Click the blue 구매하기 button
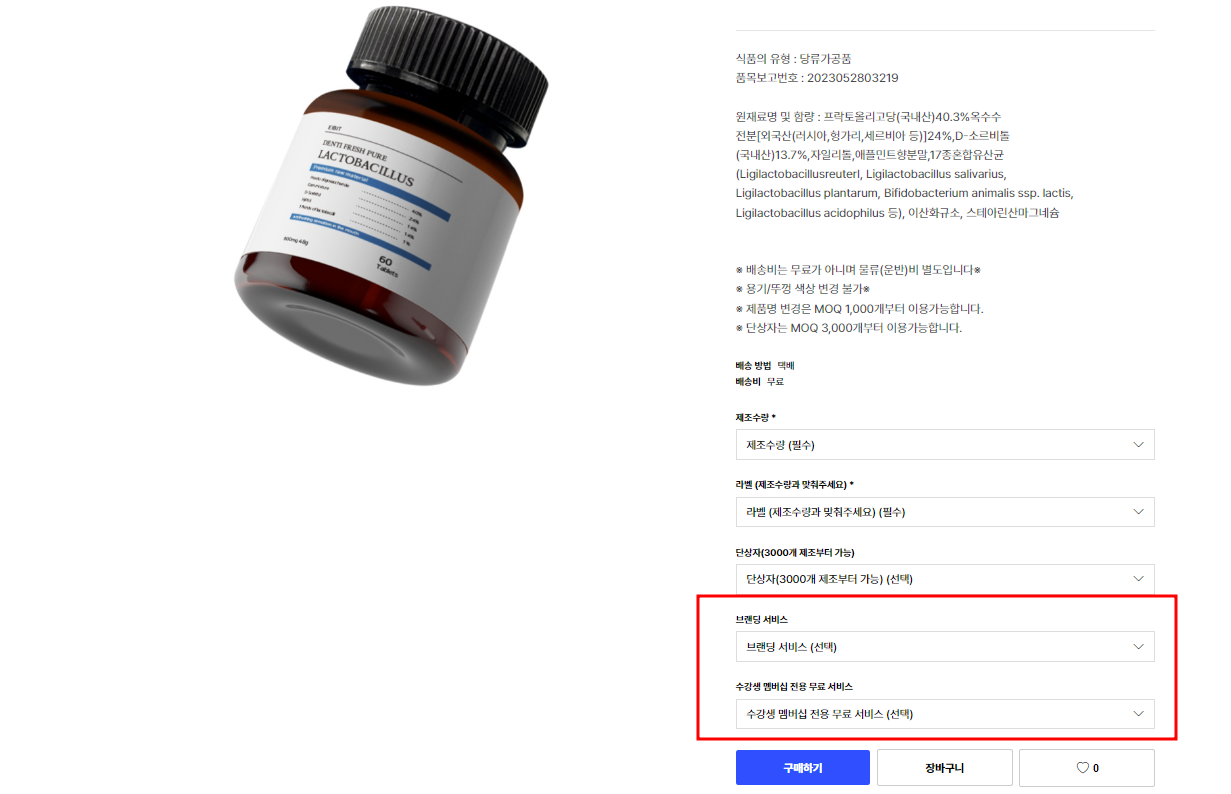This screenshot has height=794, width=1231. pos(803,768)
